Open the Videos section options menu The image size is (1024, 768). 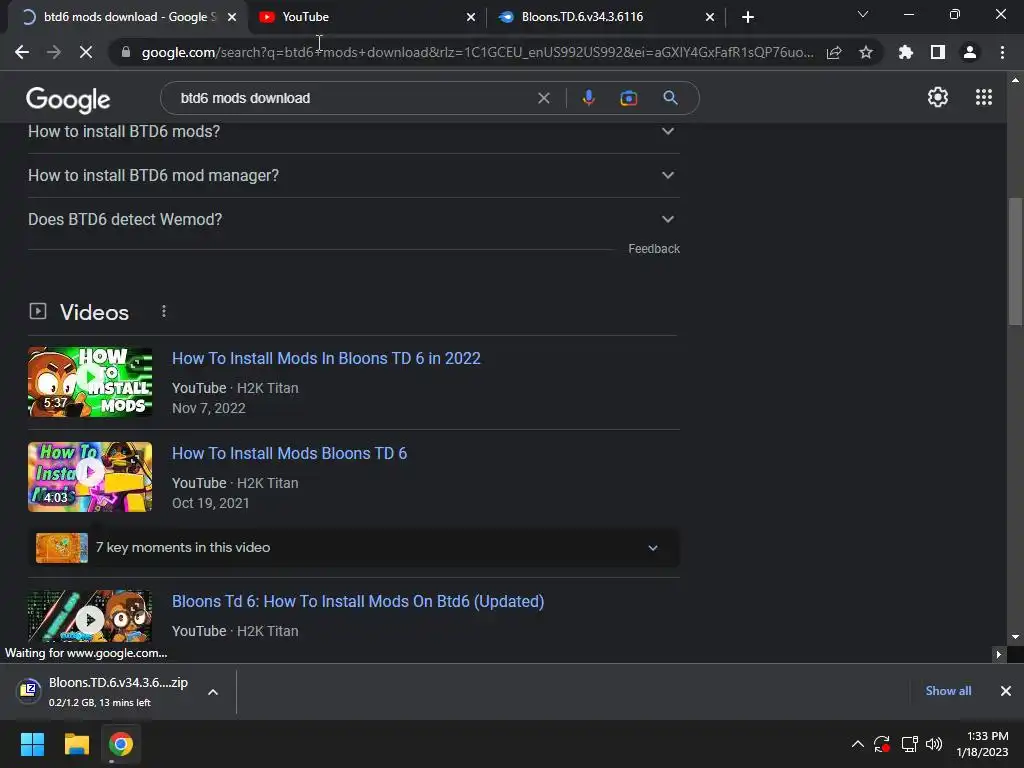(164, 312)
